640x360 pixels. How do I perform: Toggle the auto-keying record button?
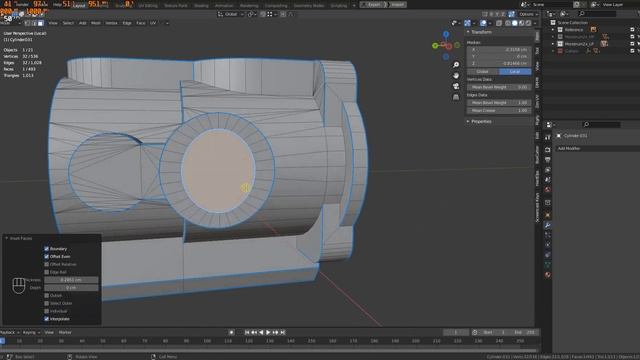(x=231, y=332)
